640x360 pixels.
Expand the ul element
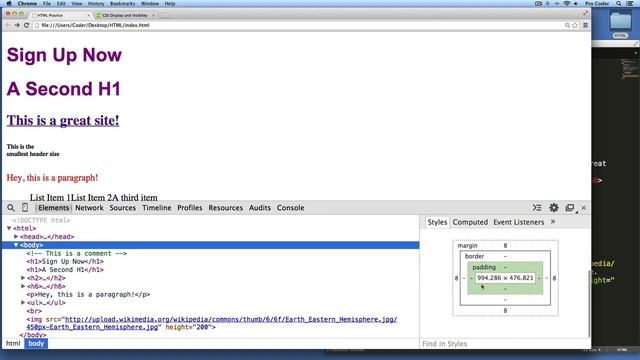23,303
